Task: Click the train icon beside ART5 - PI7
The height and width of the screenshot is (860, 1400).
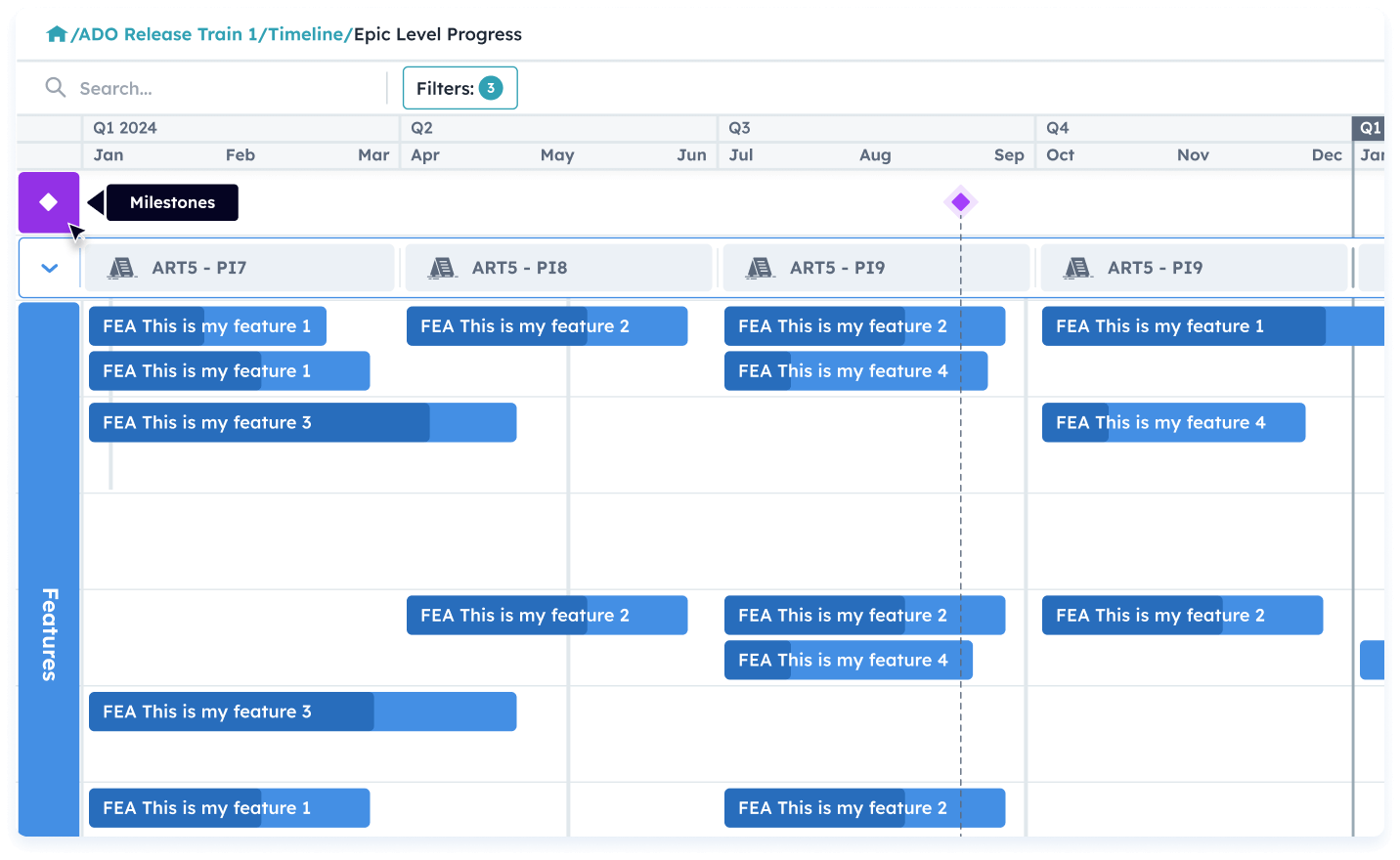Action: 122,268
